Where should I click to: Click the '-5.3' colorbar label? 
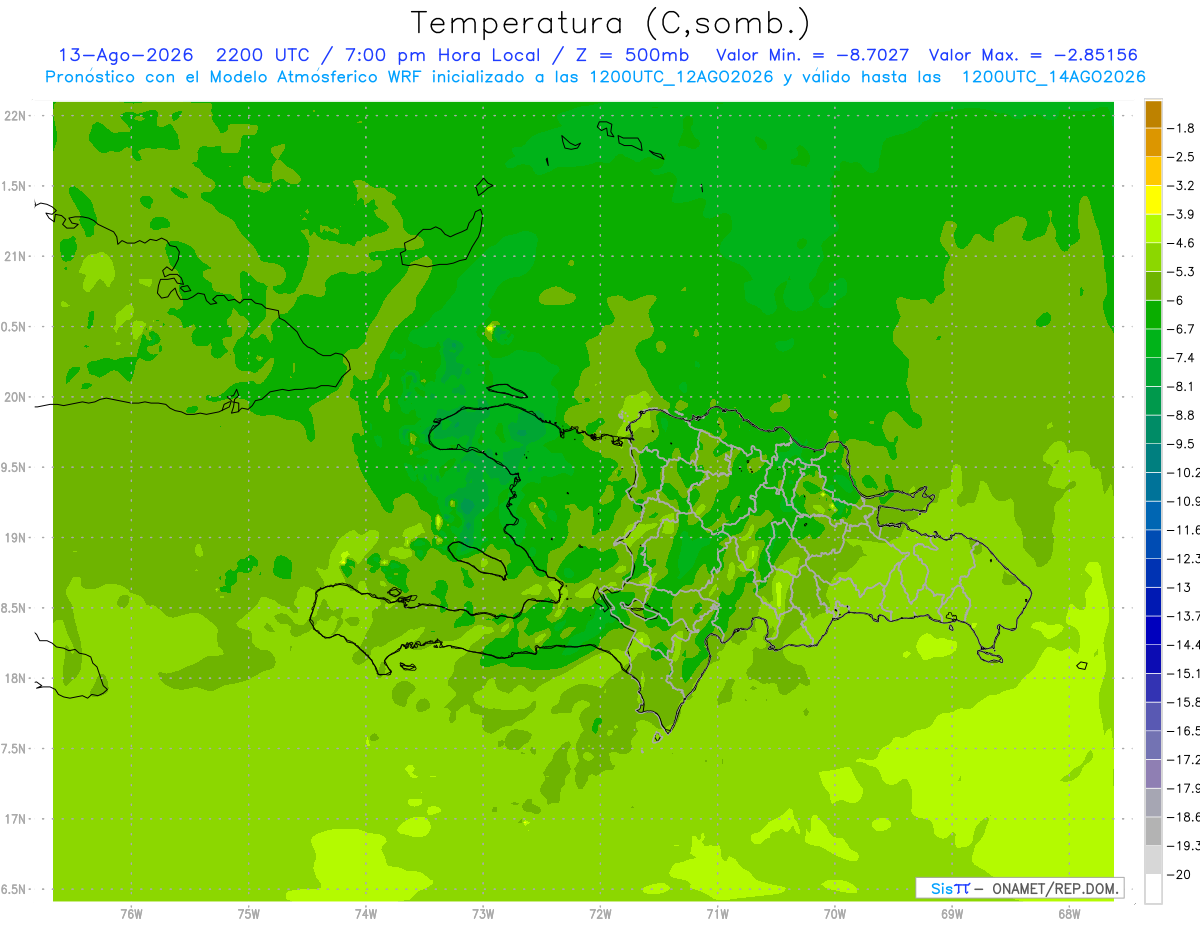click(1181, 271)
